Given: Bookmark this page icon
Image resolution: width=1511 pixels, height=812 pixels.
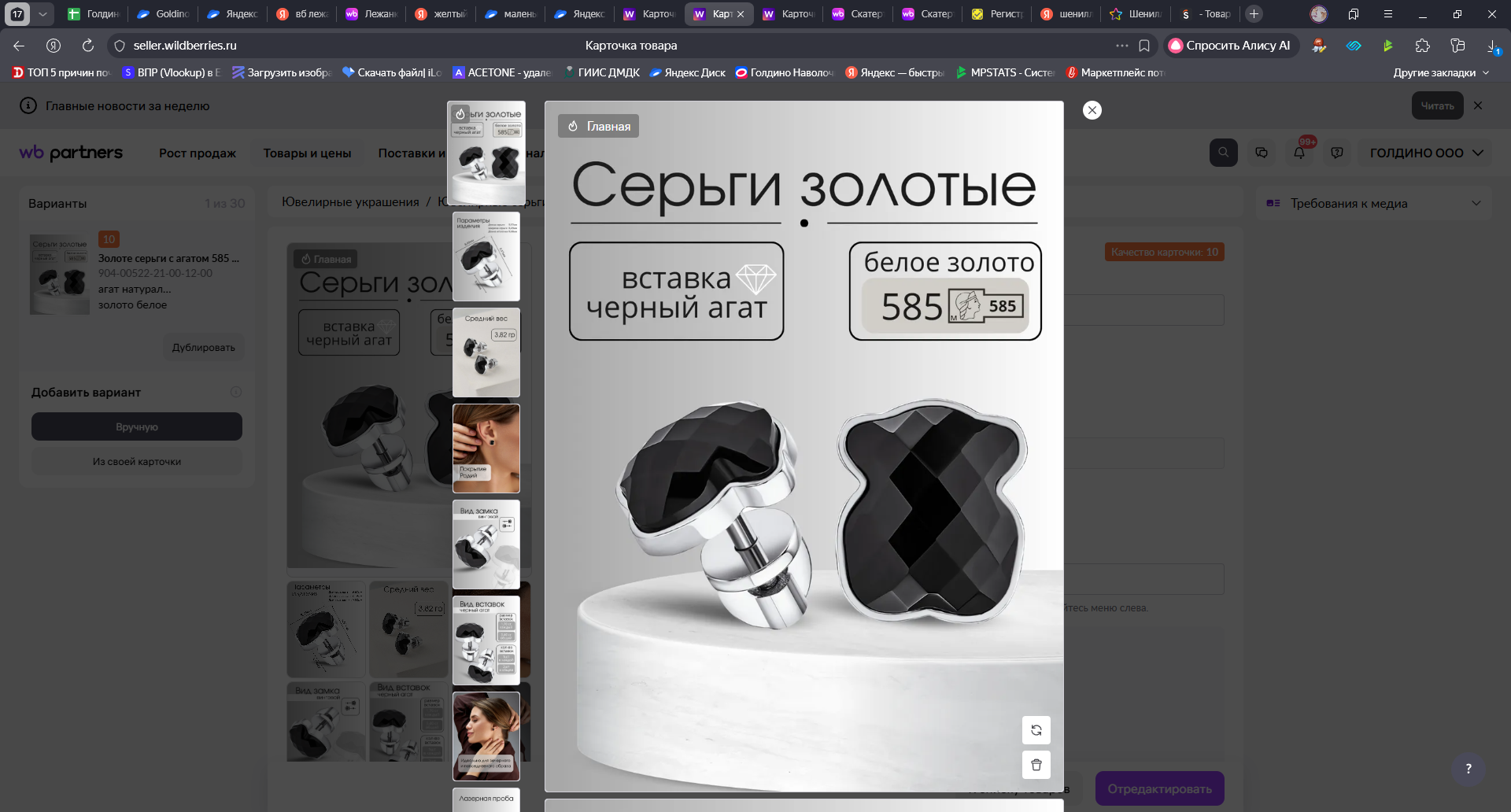Looking at the screenshot, I should pos(1144,46).
